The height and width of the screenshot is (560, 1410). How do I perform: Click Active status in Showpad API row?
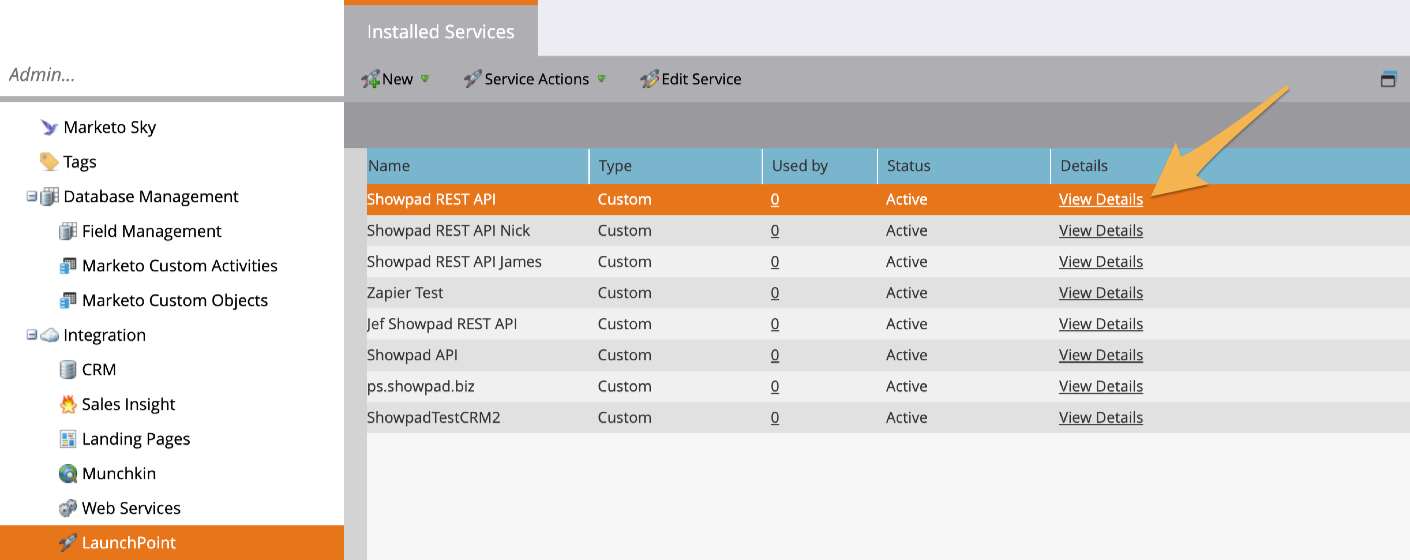coord(907,354)
